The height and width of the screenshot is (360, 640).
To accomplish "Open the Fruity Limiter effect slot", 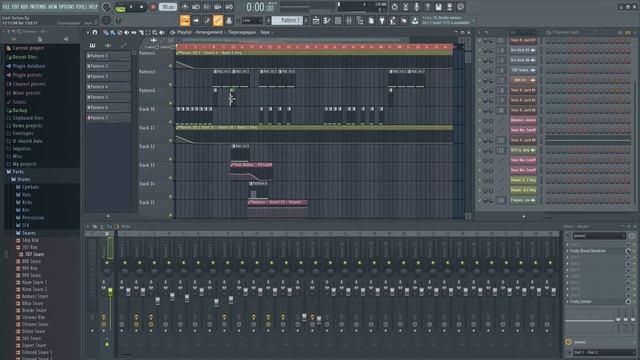I will 580,302.
